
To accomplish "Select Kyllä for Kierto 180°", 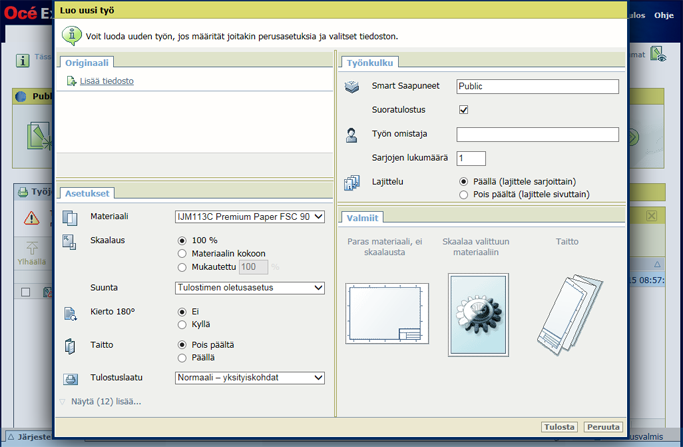I will point(182,325).
